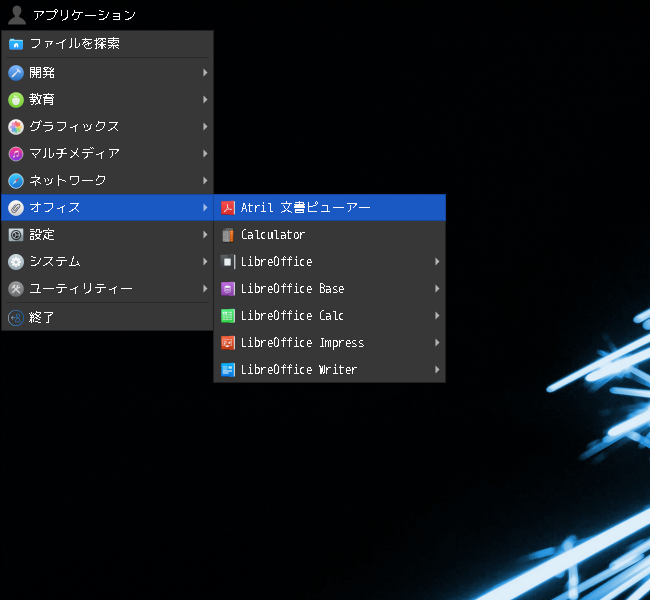
Task: Click the LibreOffice start center icon
Action: (x=228, y=262)
